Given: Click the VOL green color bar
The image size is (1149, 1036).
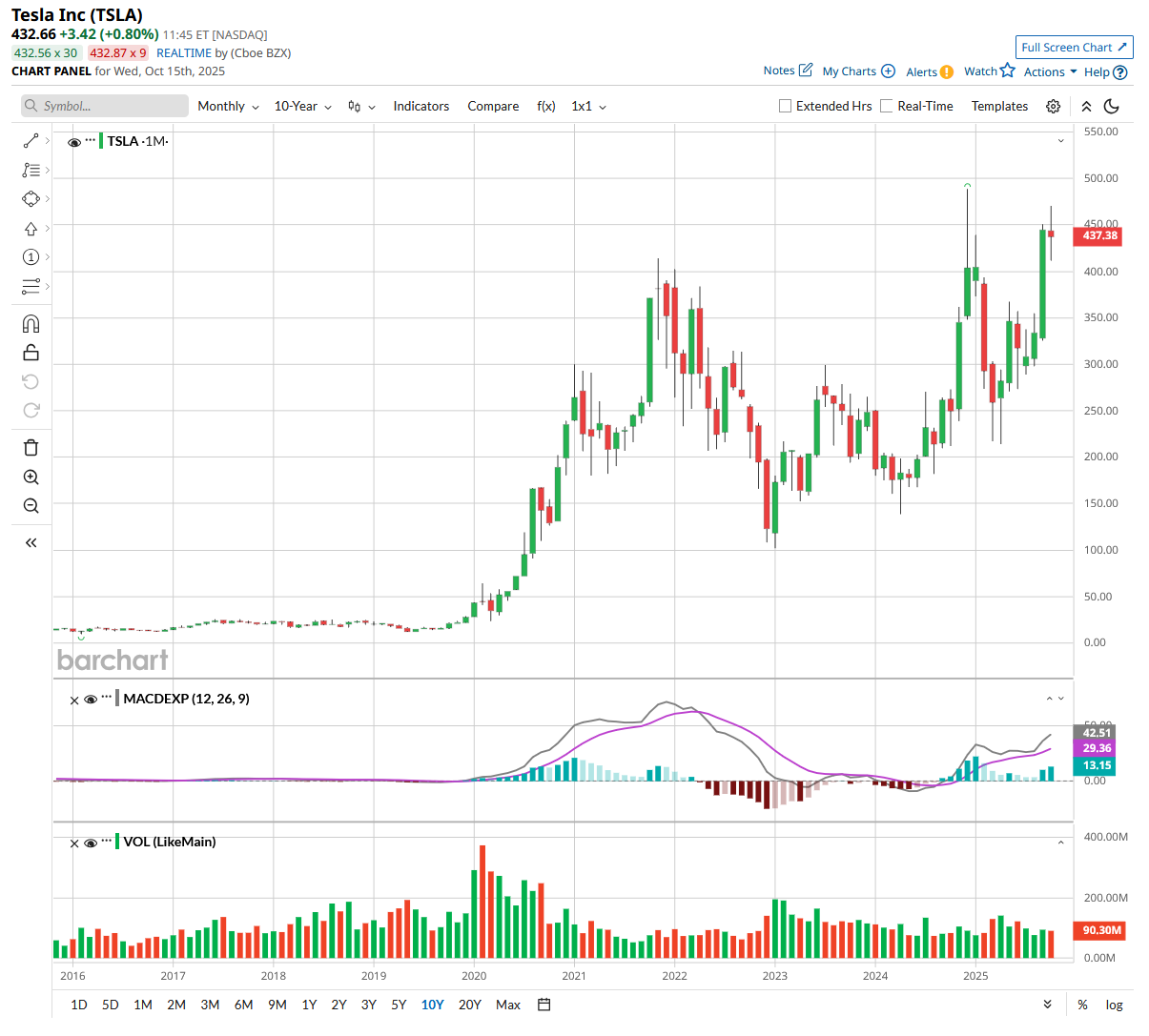Looking at the screenshot, I should [117, 842].
